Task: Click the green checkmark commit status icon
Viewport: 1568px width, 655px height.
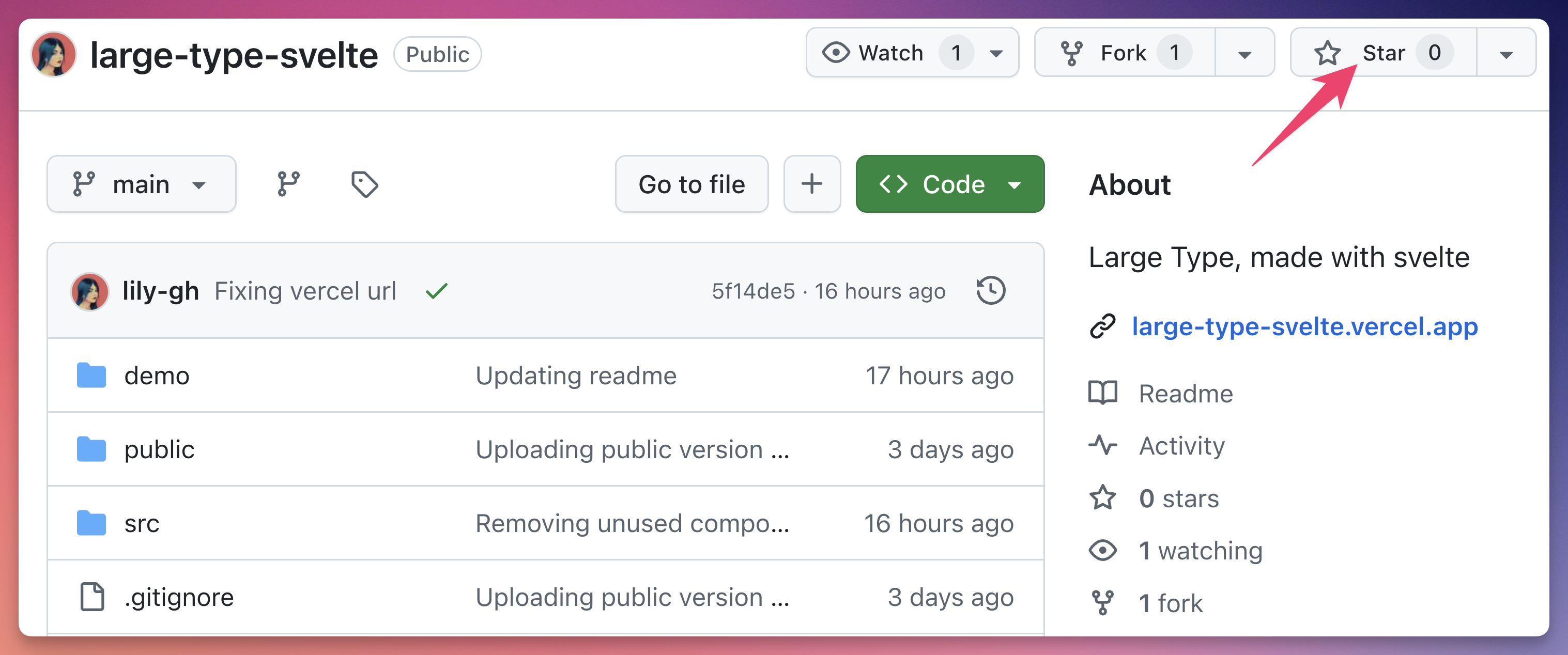Action: (436, 291)
